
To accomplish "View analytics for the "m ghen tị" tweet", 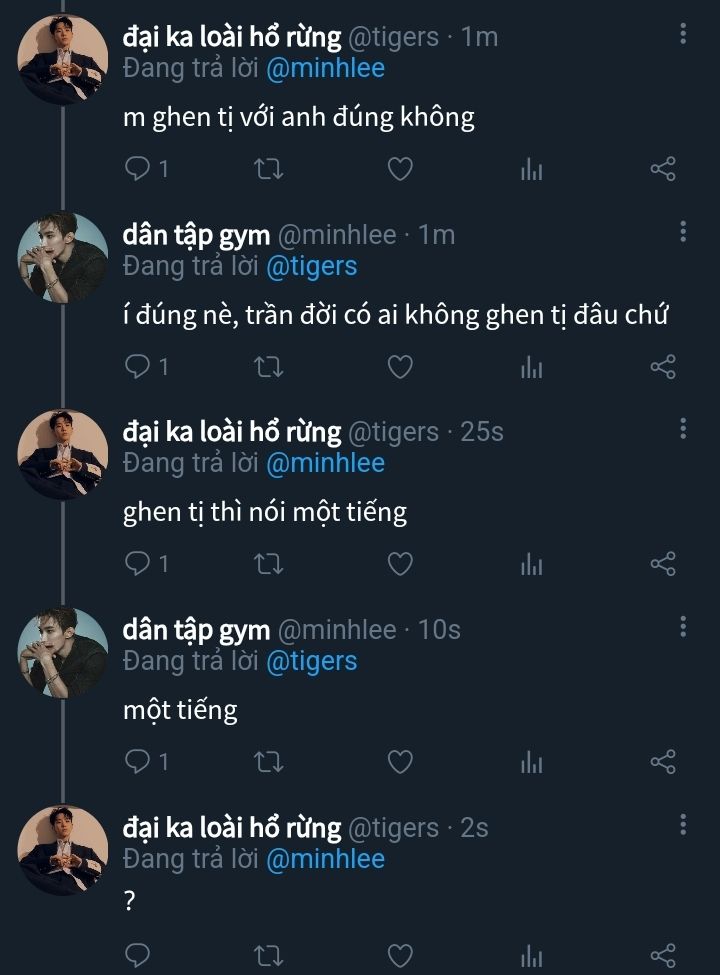I will pyautogui.click(x=531, y=169).
